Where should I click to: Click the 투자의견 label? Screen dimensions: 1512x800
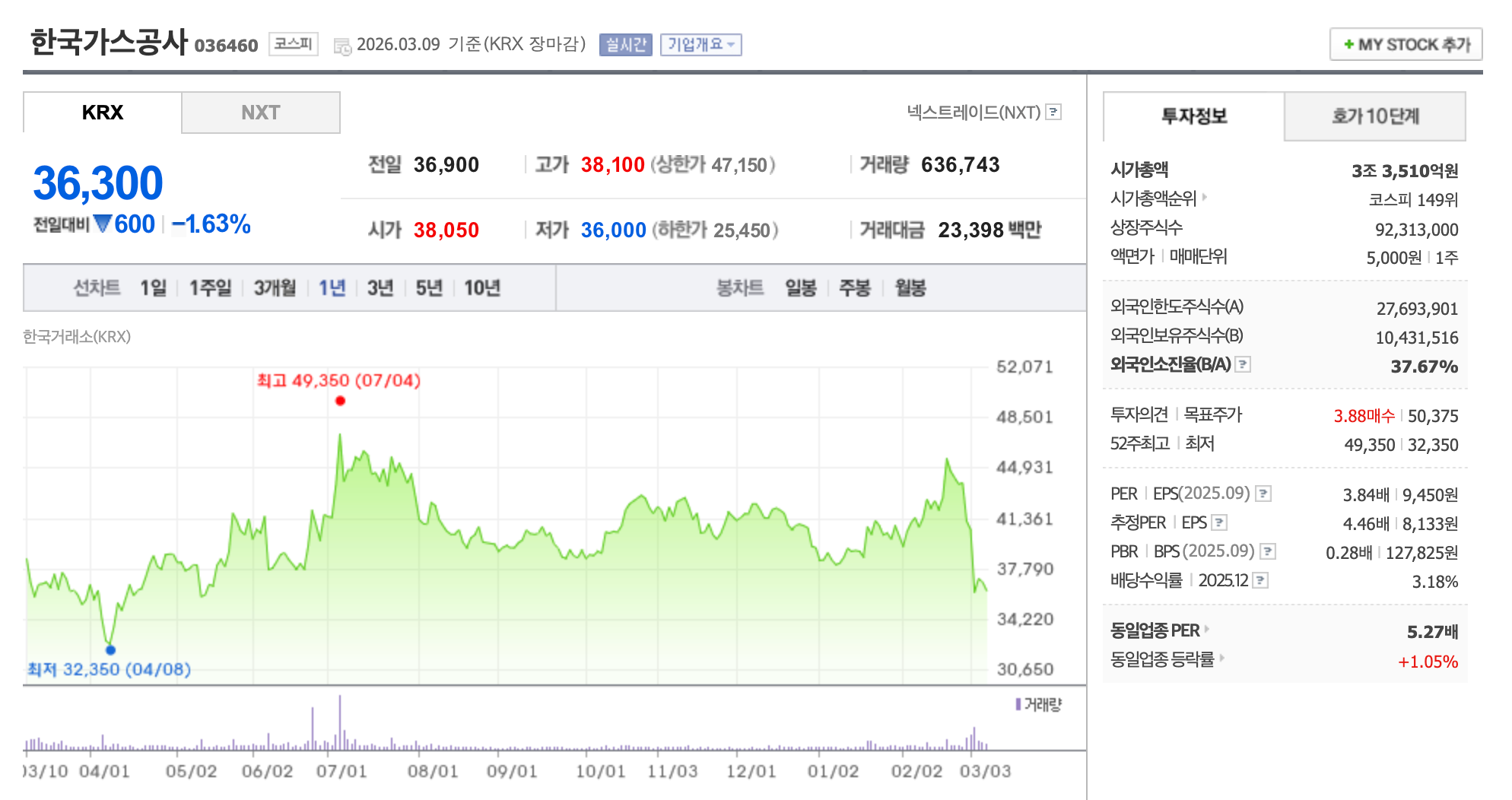1139,414
